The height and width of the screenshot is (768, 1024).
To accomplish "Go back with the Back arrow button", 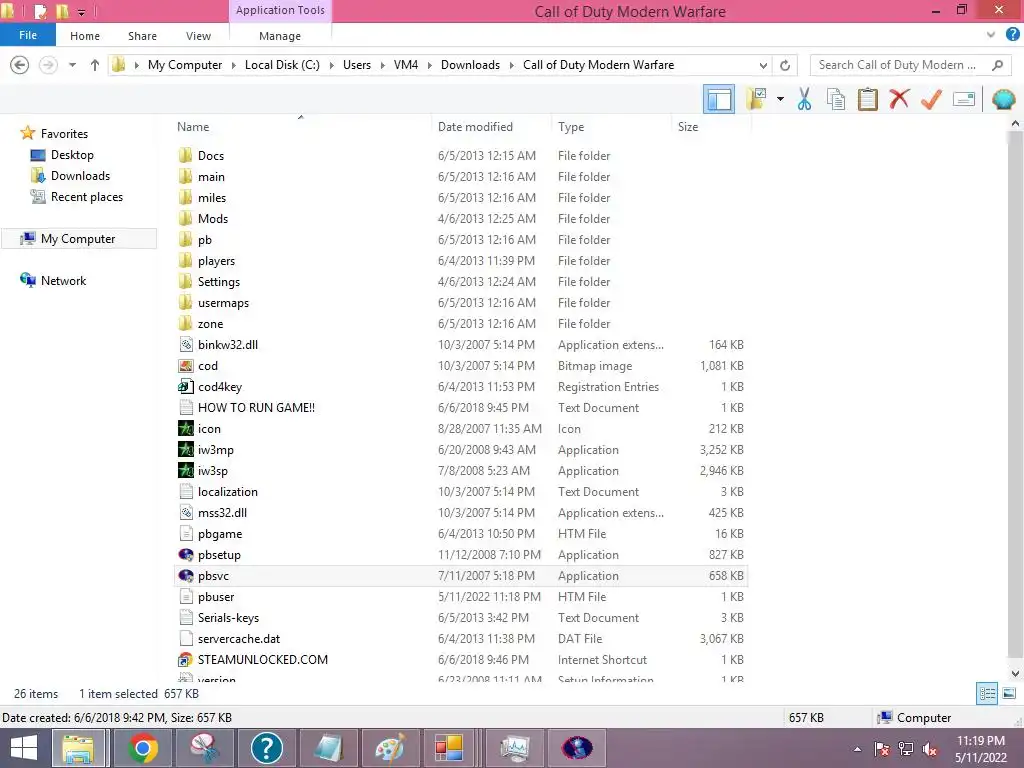I will [x=20, y=65].
